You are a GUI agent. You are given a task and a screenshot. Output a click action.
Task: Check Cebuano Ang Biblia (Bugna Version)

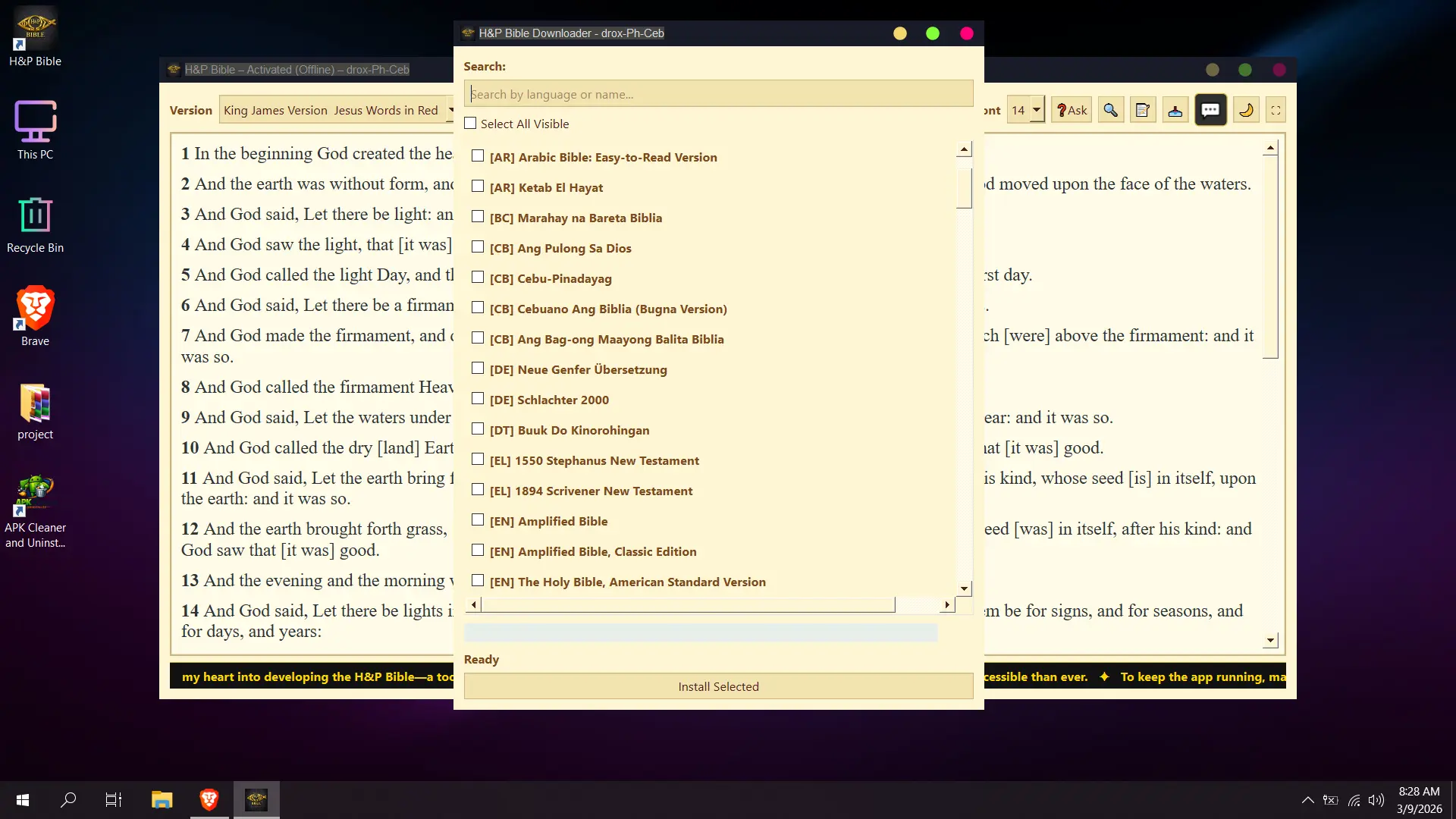(x=478, y=308)
